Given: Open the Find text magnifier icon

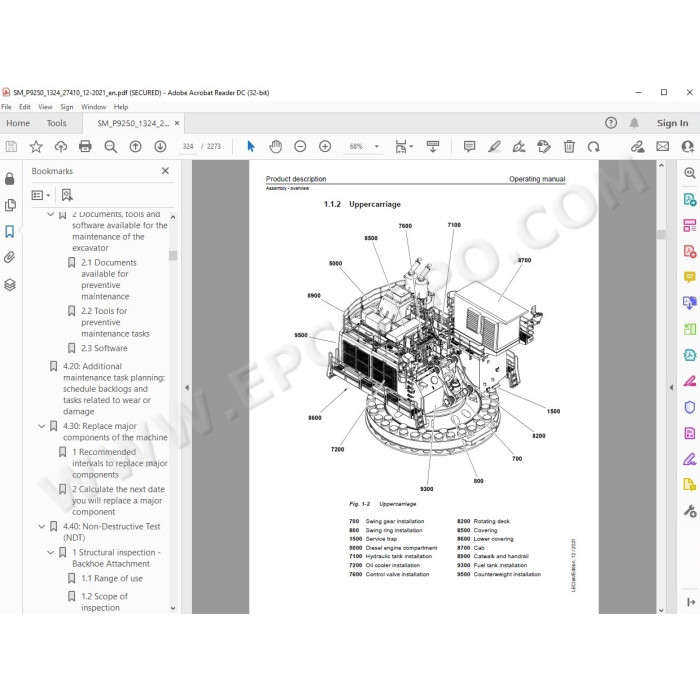Looking at the screenshot, I should tap(110, 146).
